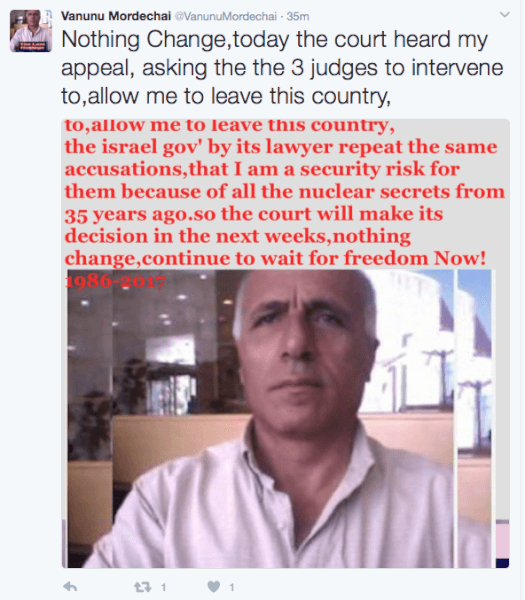The image size is (525, 600).
Task: Click the retweet count number
Action: (163, 587)
